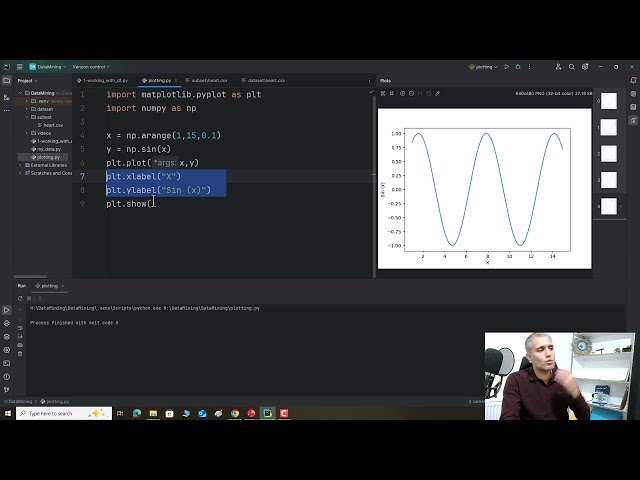Open Search Everywhere magnifier icon

[571, 67]
